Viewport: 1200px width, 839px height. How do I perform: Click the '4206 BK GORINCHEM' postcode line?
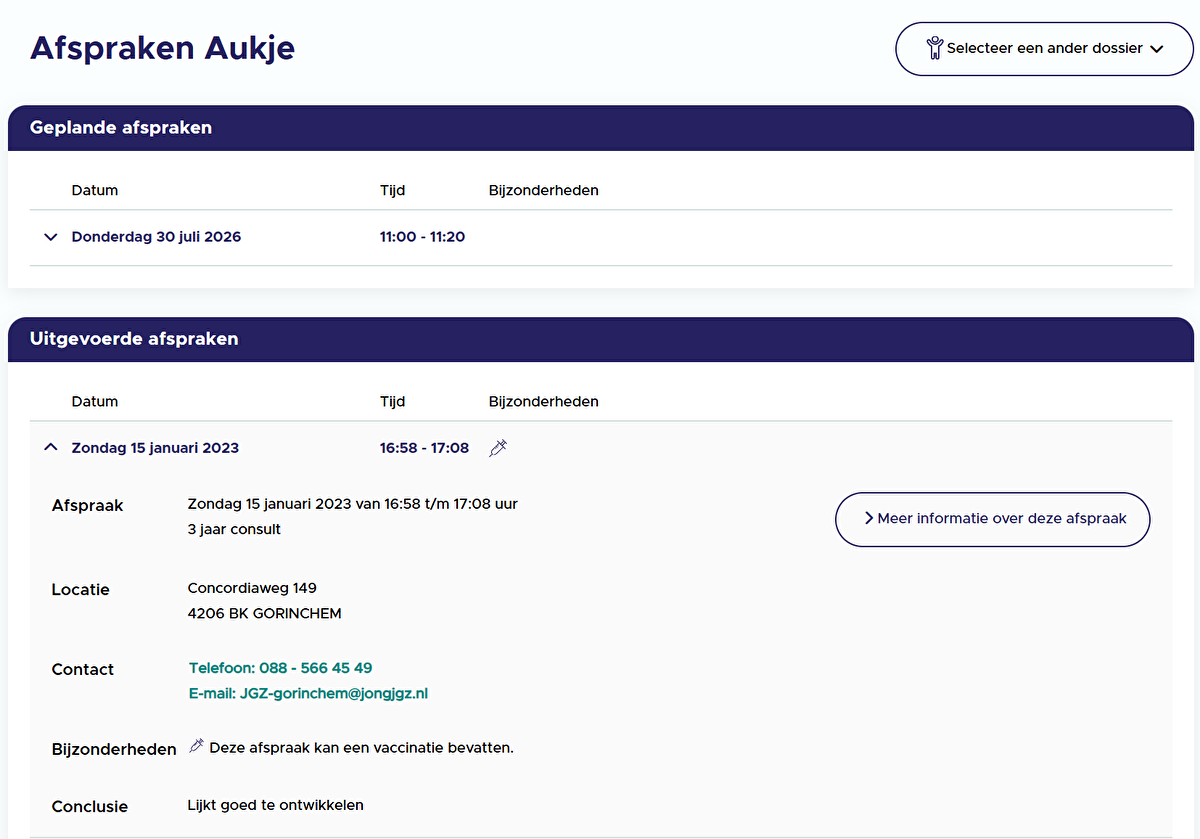pyautogui.click(x=264, y=613)
